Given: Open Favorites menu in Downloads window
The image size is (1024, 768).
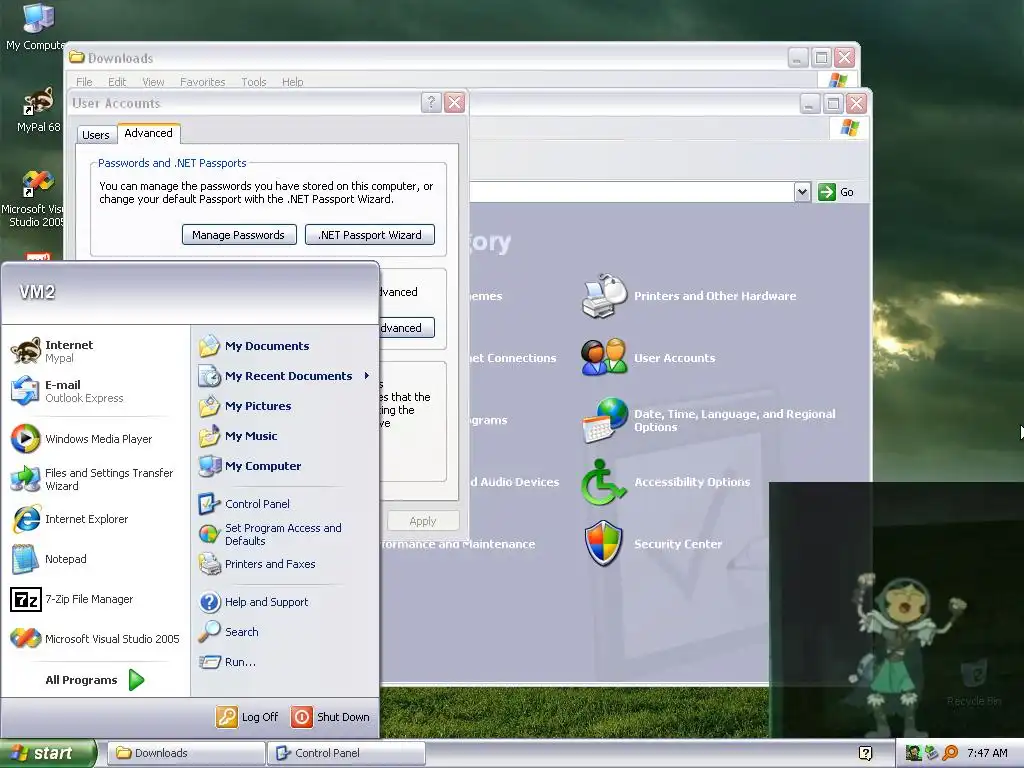Looking at the screenshot, I should [202, 82].
